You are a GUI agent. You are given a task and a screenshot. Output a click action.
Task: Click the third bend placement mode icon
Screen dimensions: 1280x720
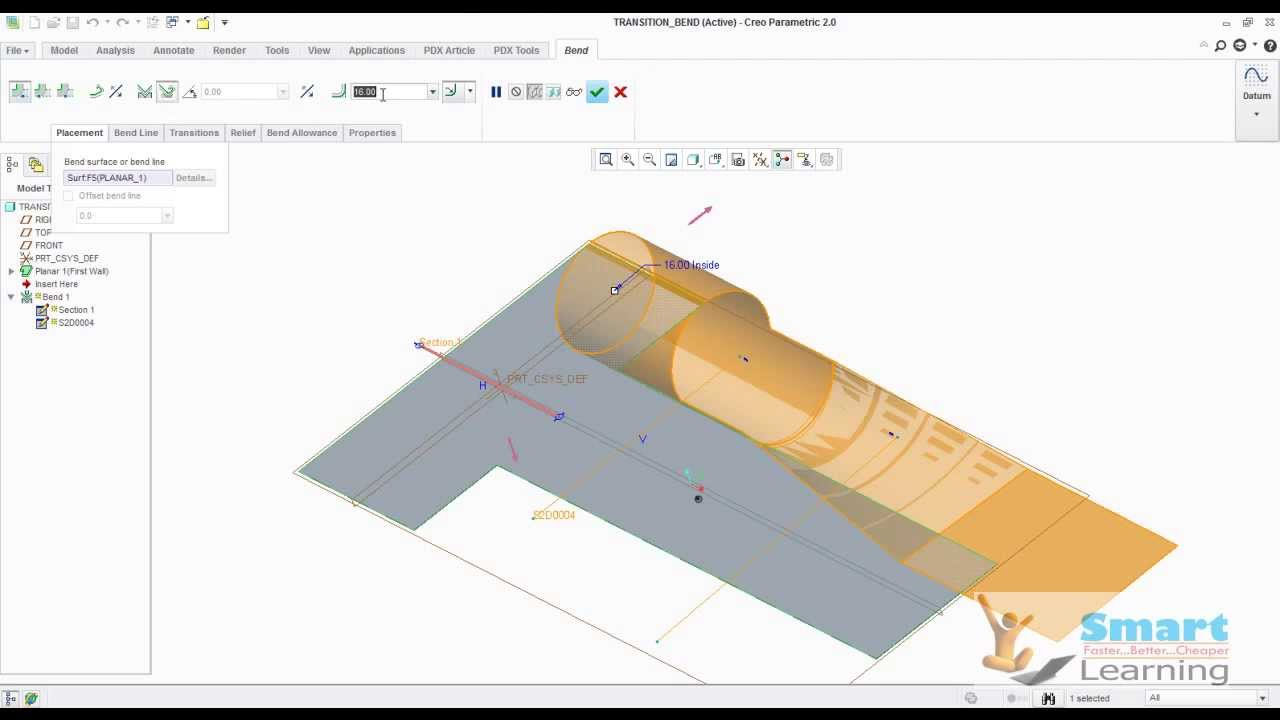tap(65, 92)
